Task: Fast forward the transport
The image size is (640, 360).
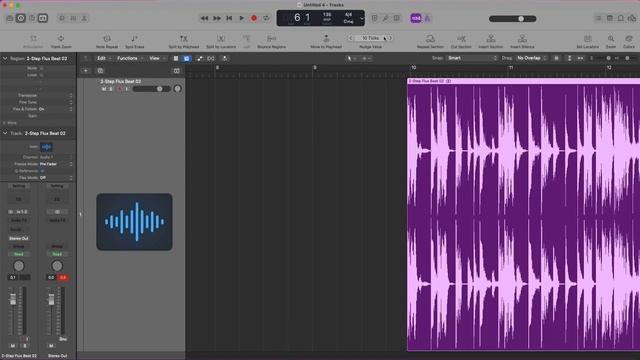Action: (x=217, y=18)
